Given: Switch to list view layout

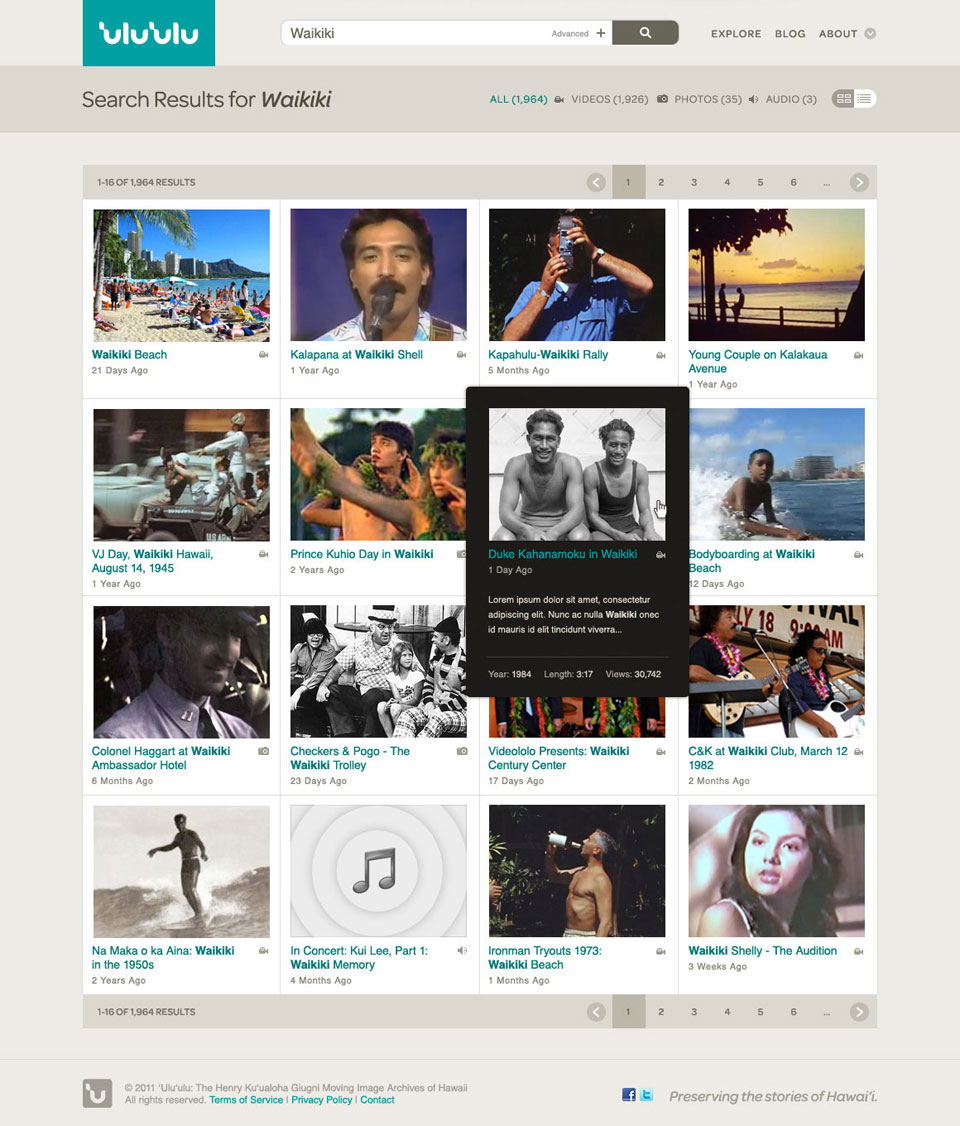Looking at the screenshot, I should point(865,99).
